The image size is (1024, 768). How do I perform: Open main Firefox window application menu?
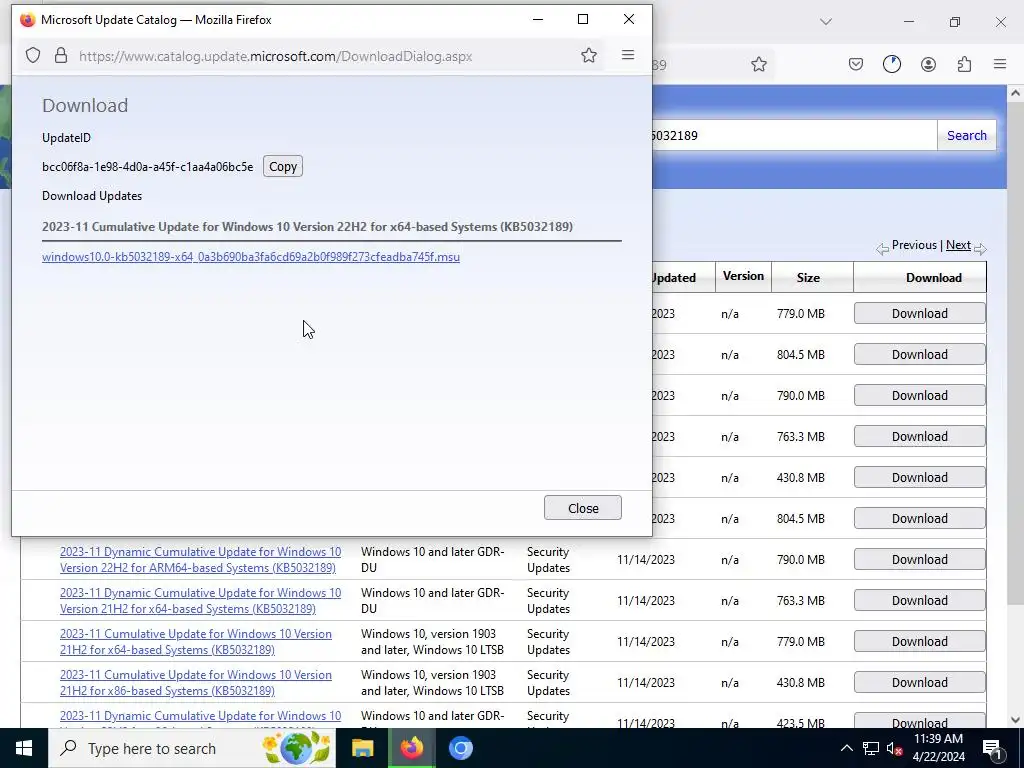tap(1000, 64)
